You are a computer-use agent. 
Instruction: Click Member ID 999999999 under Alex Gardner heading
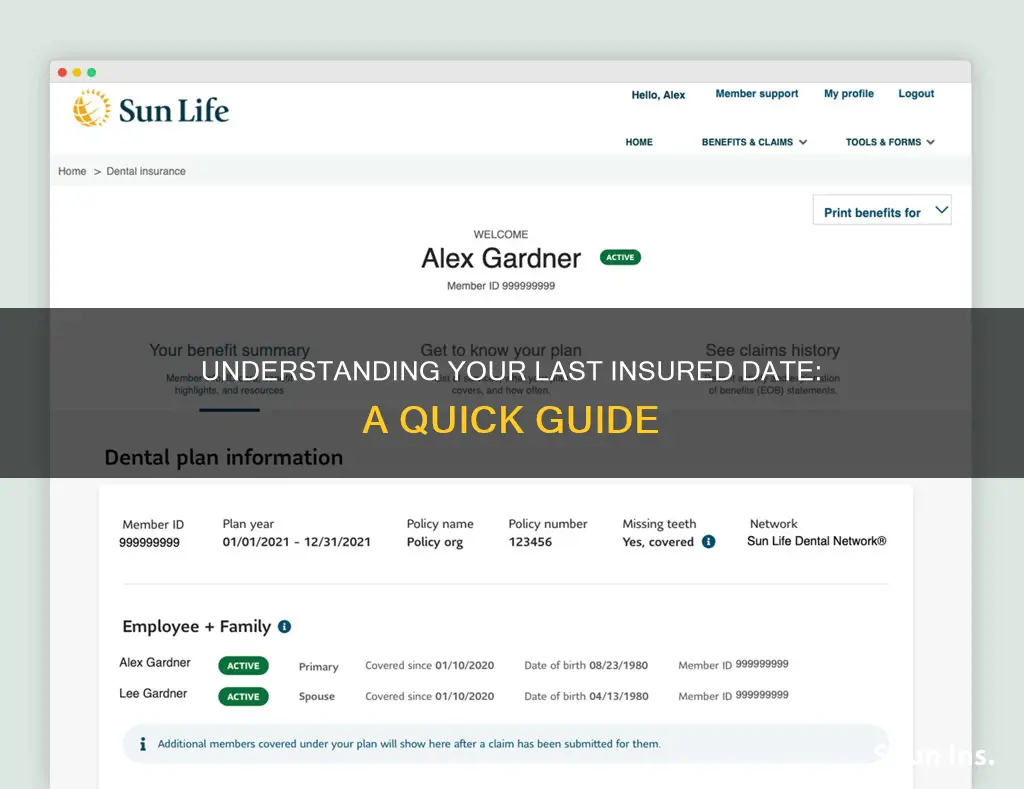(x=501, y=285)
